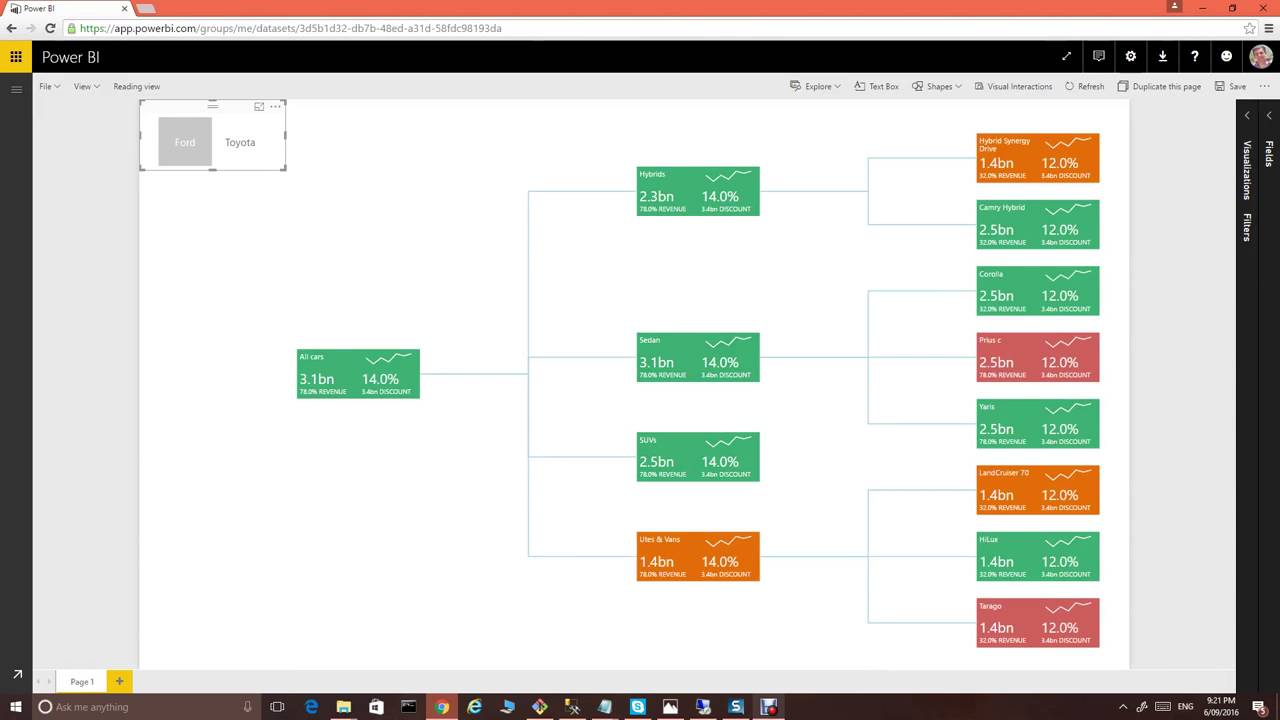Click the Camry Hybrid card

[x=1038, y=224]
